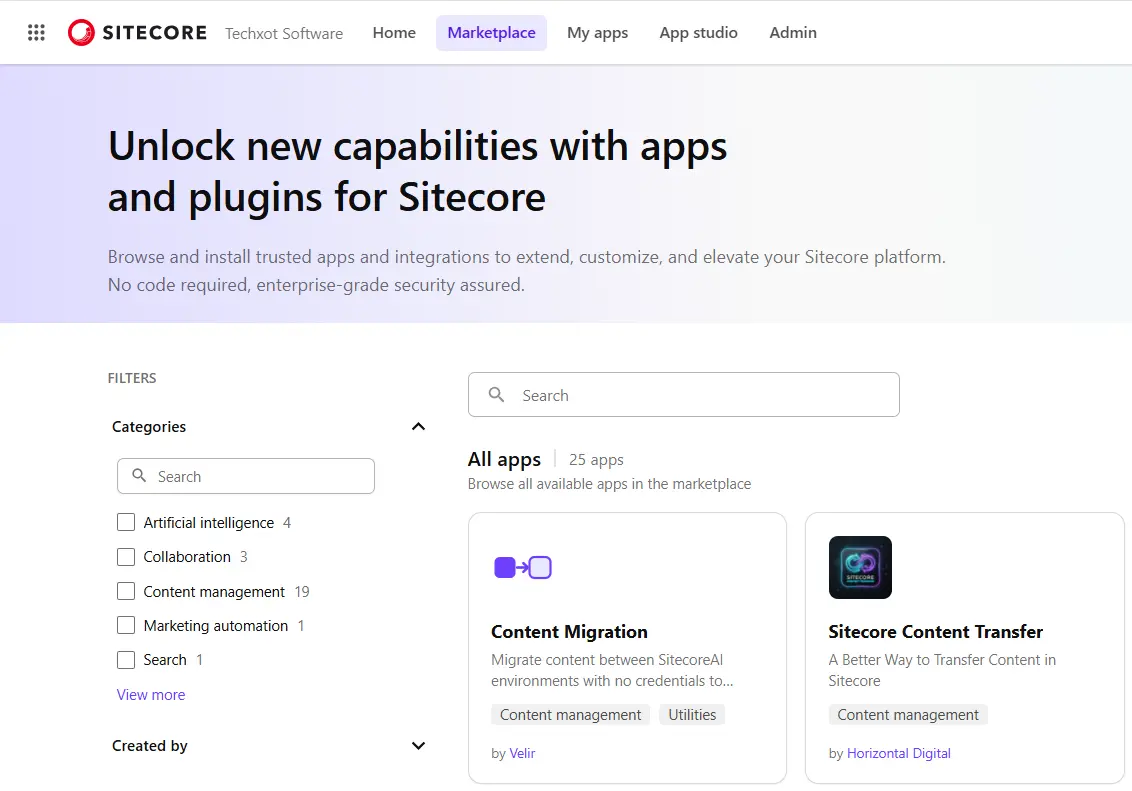Image resolution: width=1132 pixels, height=791 pixels.
Task: Open the My apps tab
Action: click(x=597, y=32)
